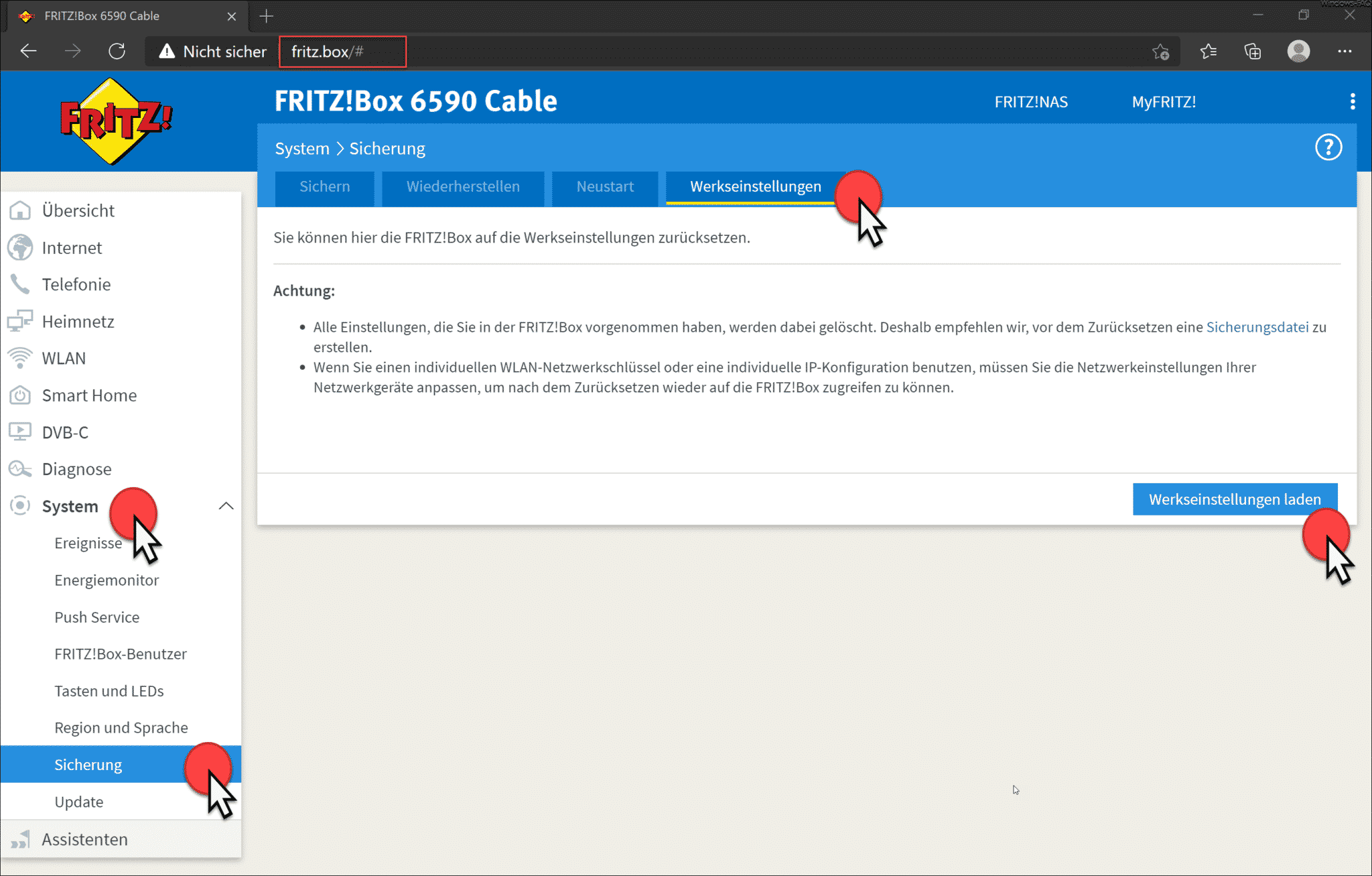Image resolution: width=1372 pixels, height=876 pixels.
Task: Click the Nicht sicher warning indicator
Action: pos(212,52)
